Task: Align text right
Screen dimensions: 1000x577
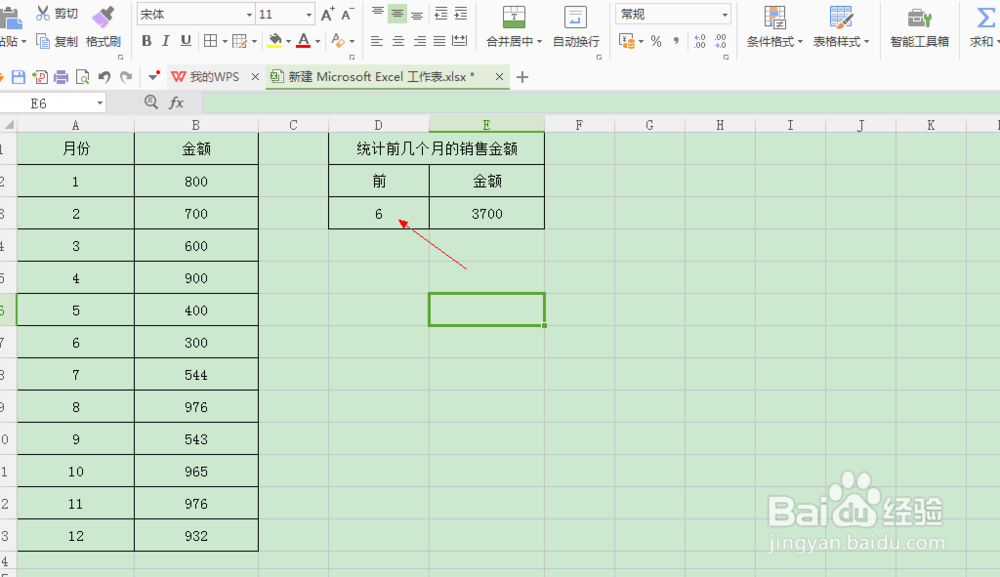Action: point(419,41)
